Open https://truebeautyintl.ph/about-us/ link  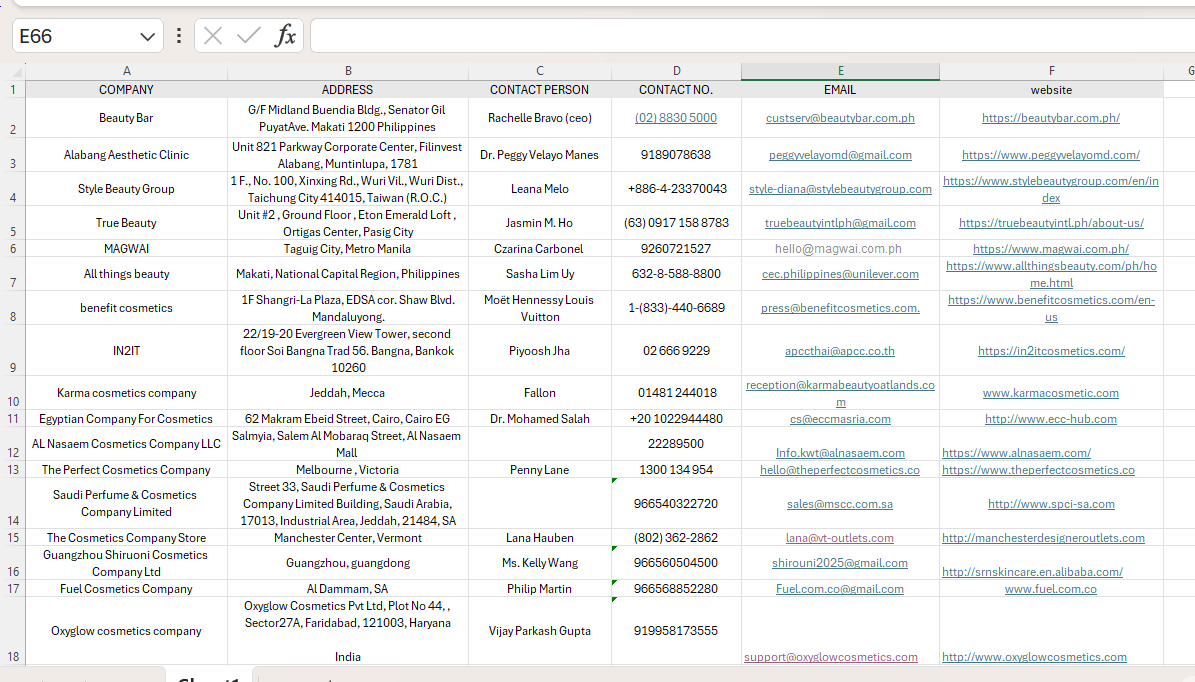1051,223
